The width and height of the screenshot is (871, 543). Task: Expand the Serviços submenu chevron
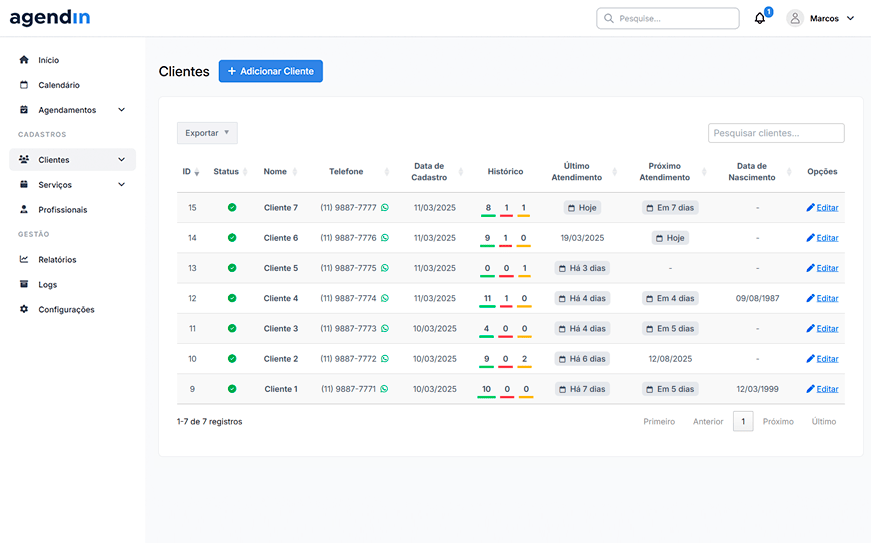122,184
